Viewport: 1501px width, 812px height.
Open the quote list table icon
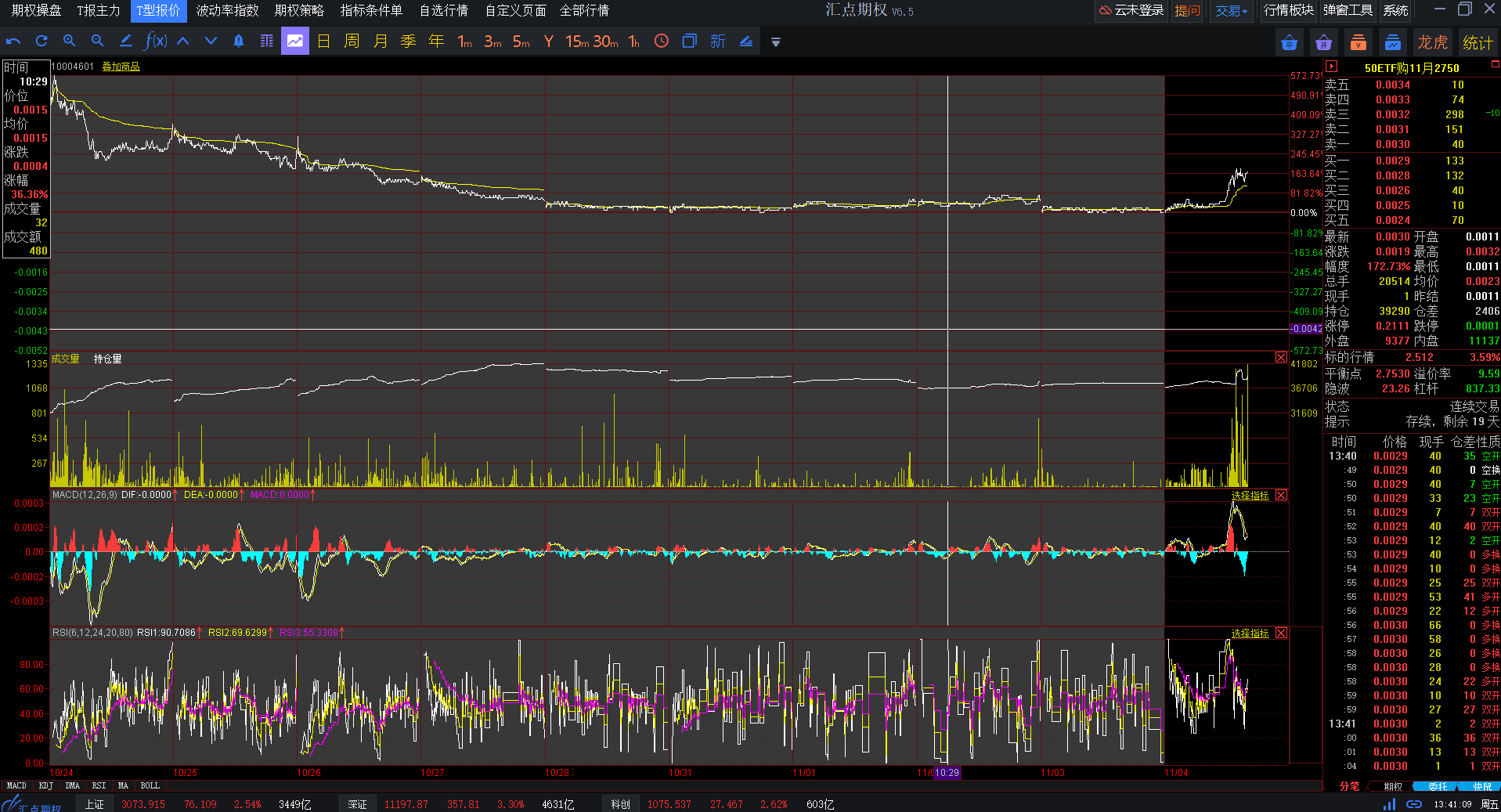pyautogui.click(x=267, y=42)
